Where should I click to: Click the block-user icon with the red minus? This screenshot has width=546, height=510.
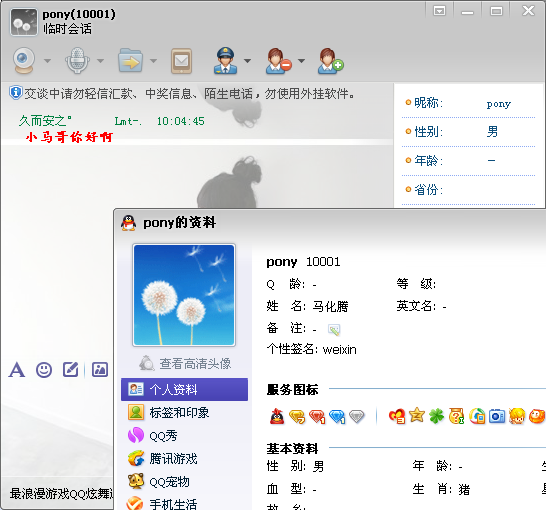click(278, 61)
